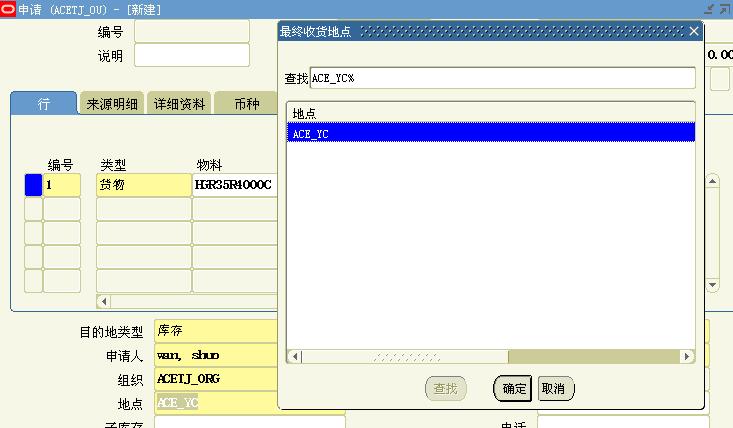The height and width of the screenshot is (428, 733).
Task: Click down arrow of lines vertical scrollbar
Action: point(713,285)
